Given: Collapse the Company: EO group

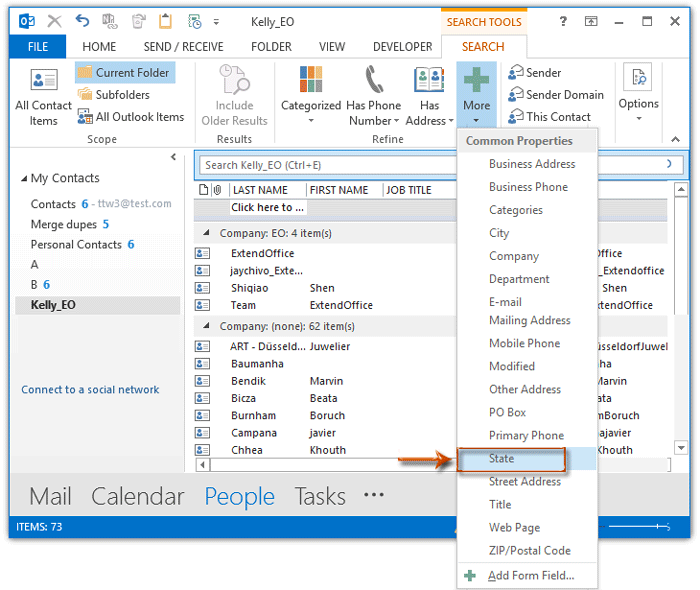Looking at the screenshot, I should pyautogui.click(x=208, y=233).
